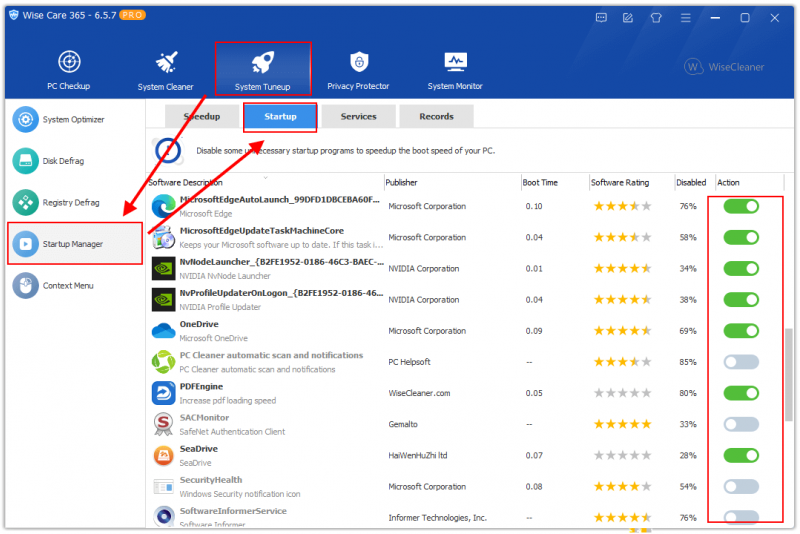Click the NvProfileUpdaterOnLogon NVIDIA icon
Screen dimensions: 800x534
tap(164, 299)
